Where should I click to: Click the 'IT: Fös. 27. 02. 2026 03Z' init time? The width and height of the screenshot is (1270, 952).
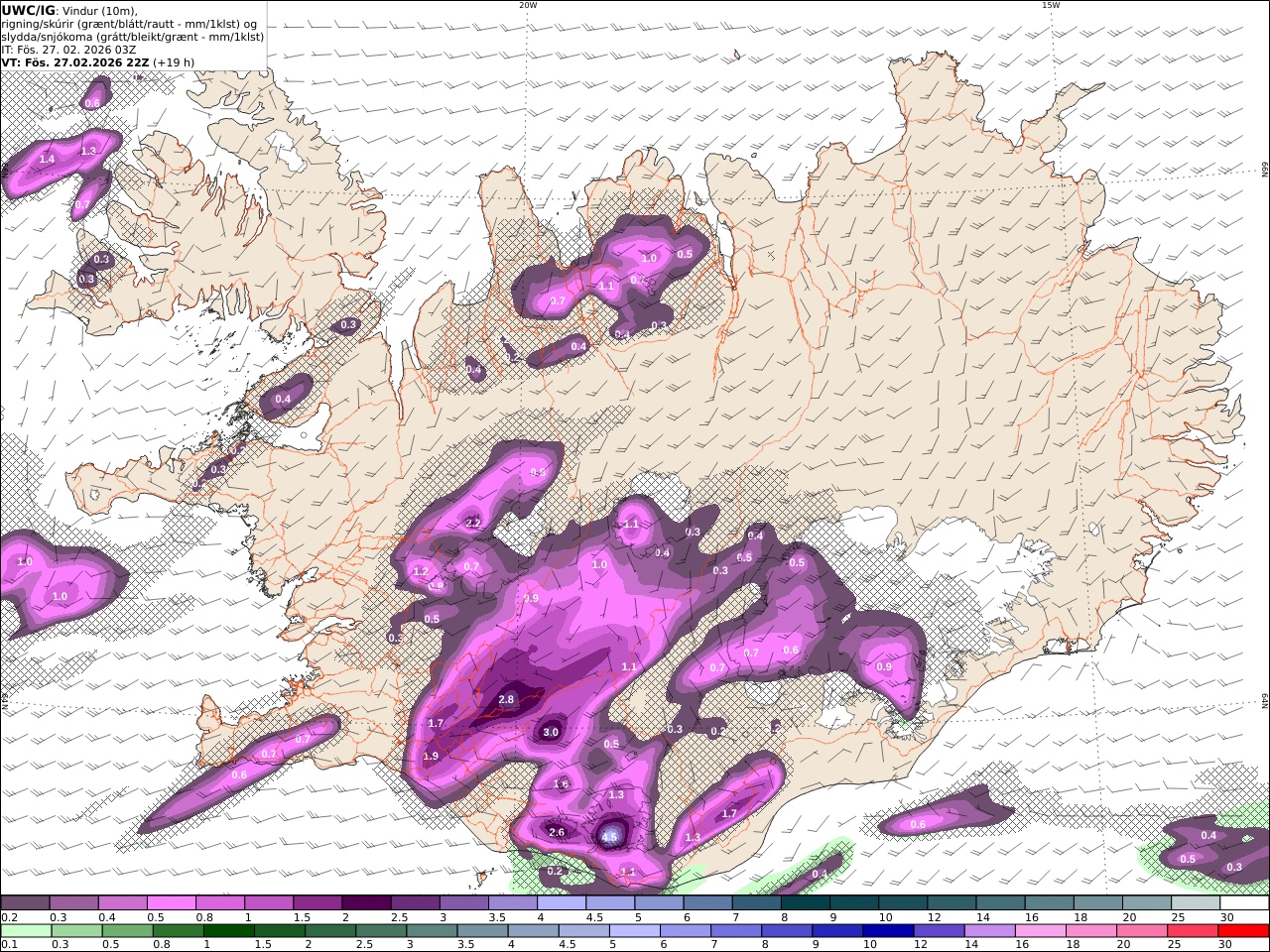[68, 49]
